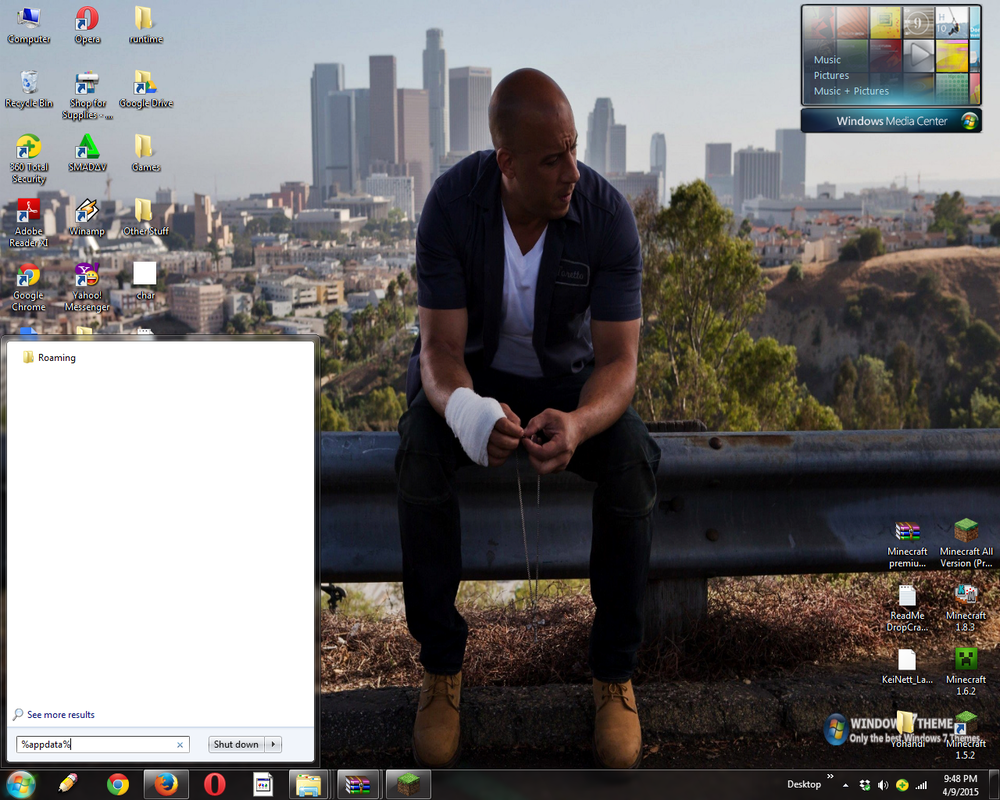Screen dimensions: 1000x800
Task: Open the Minecraft 1.8.3 shortcut
Action: coord(966,608)
